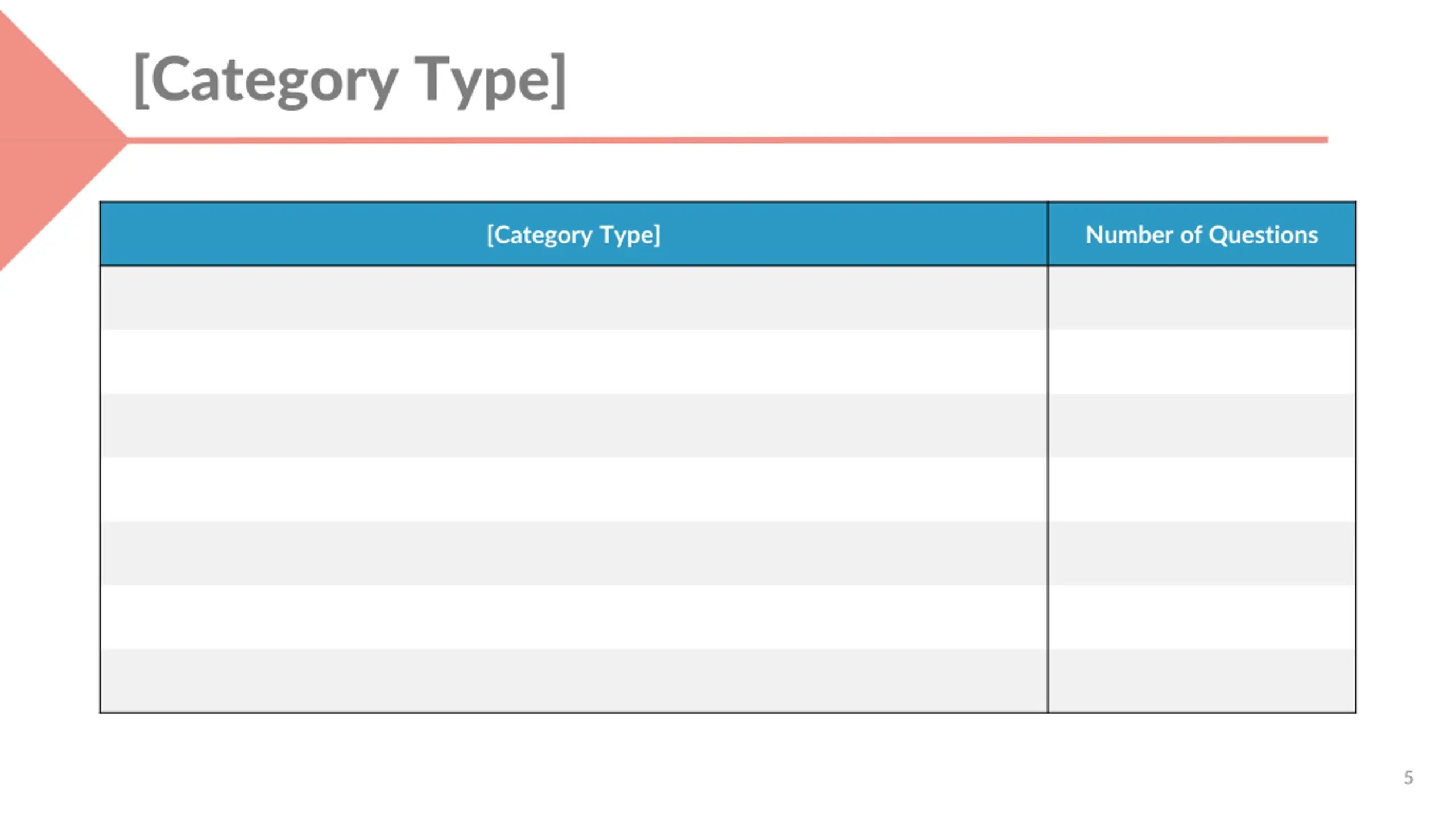Click third body row in Number of Questions column
This screenshot has height=819, width=1456.
[1202, 425]
